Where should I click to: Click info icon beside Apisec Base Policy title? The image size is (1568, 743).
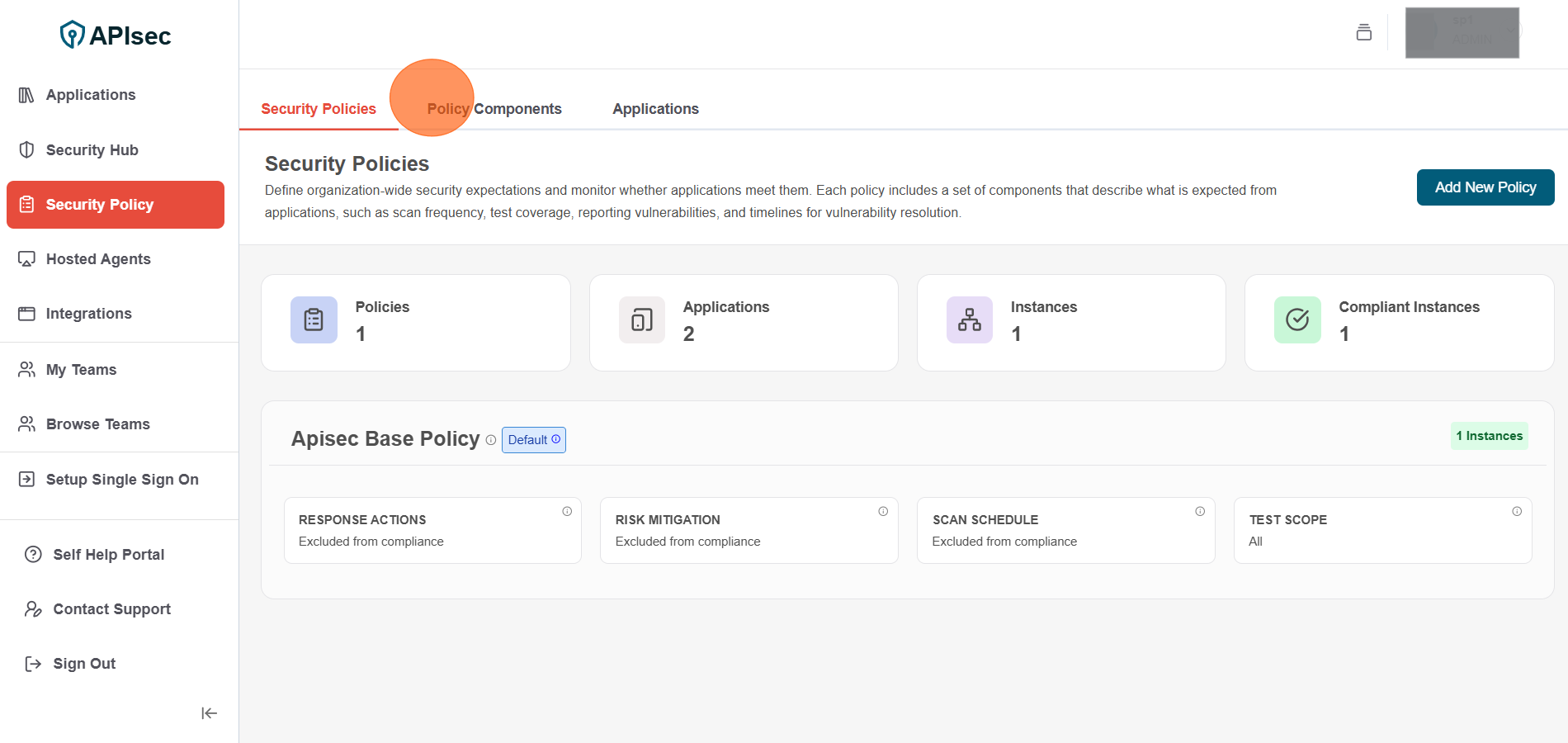(491, 440)
